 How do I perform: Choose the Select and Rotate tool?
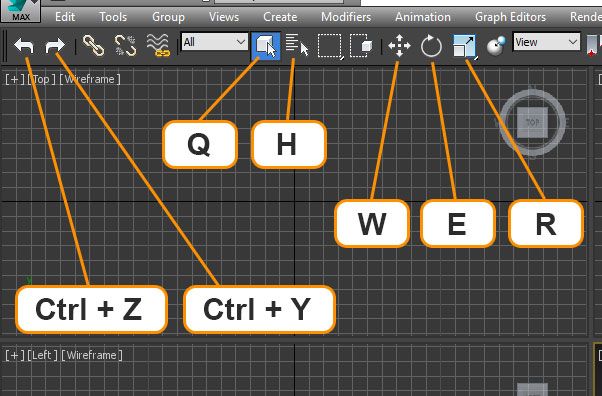[431, 46]
